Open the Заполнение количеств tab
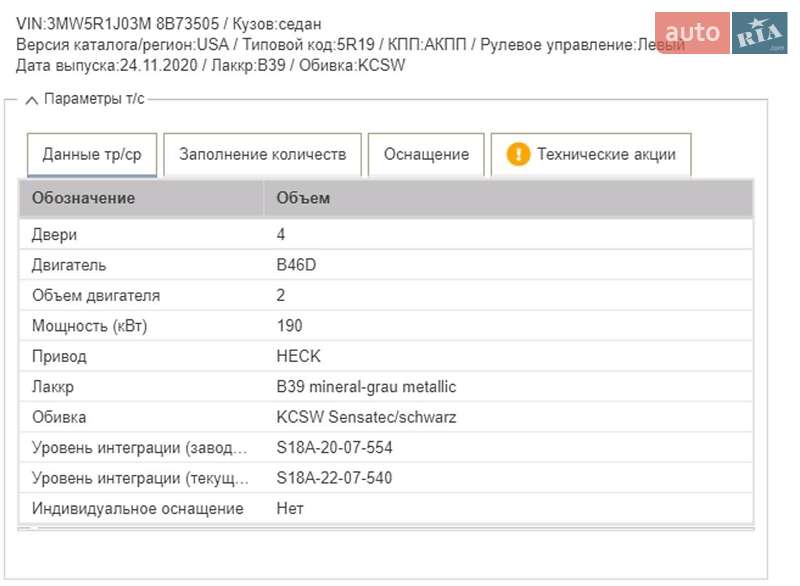The width and height of the screenshot is (800, 586). 263,154
